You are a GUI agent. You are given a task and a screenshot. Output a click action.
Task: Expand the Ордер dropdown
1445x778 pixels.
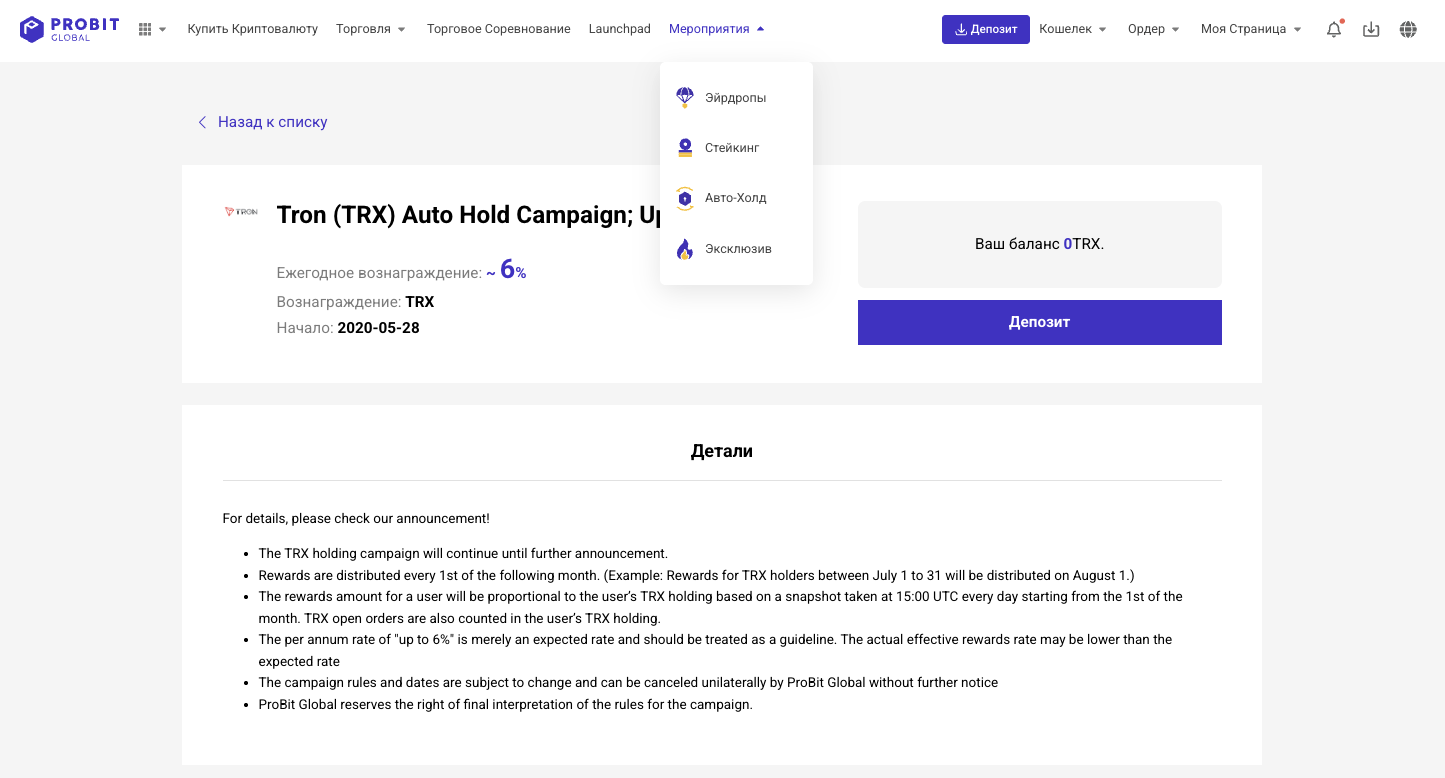click(1154, 29)
